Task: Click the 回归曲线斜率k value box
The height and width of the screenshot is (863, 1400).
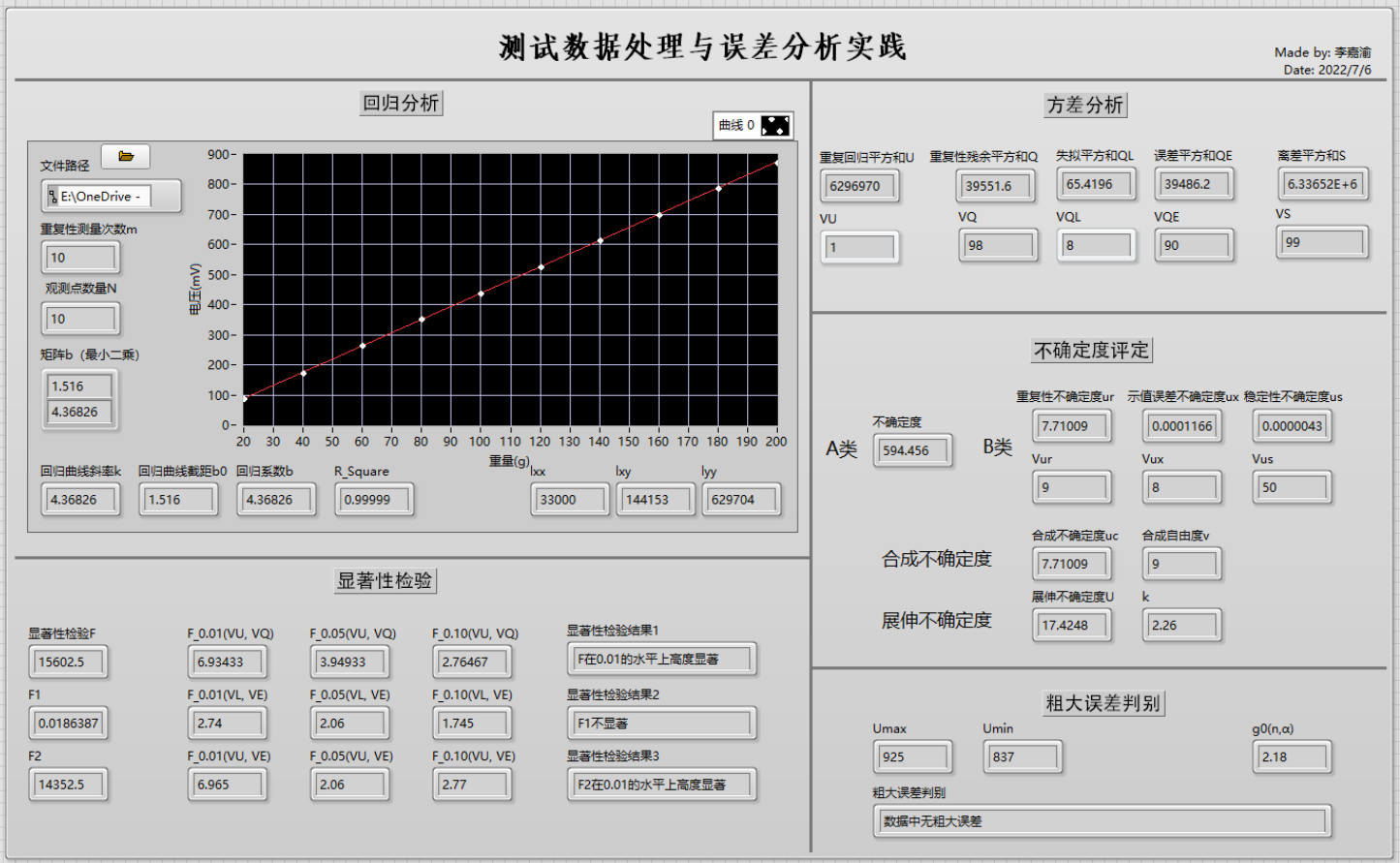Action: [x=80, y=500]
